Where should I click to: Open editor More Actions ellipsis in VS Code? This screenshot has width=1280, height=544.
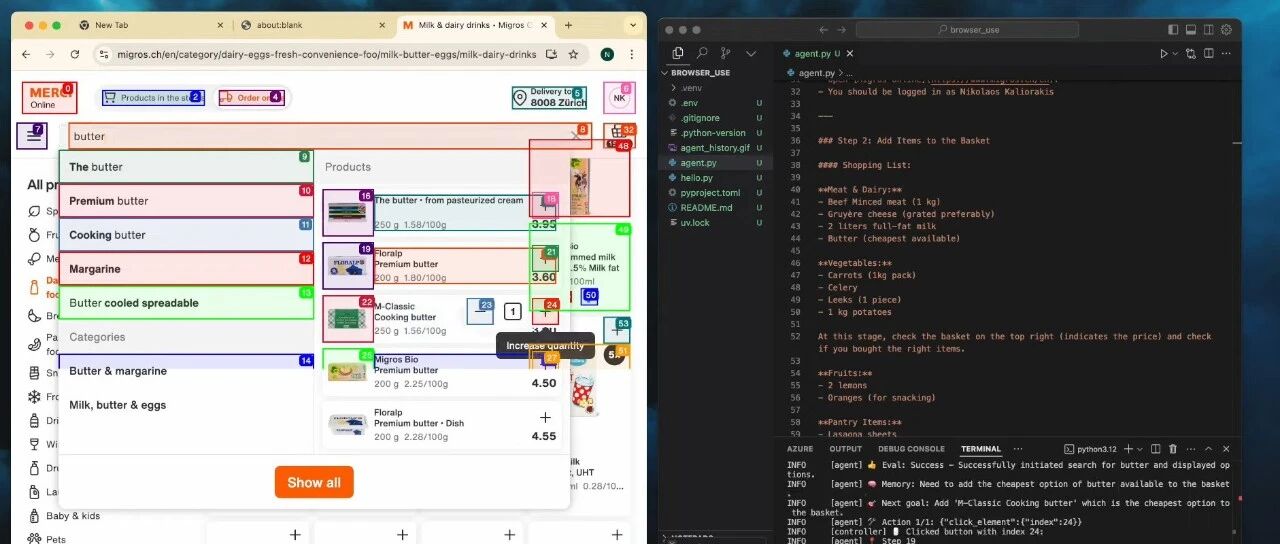click(1226, 53)
